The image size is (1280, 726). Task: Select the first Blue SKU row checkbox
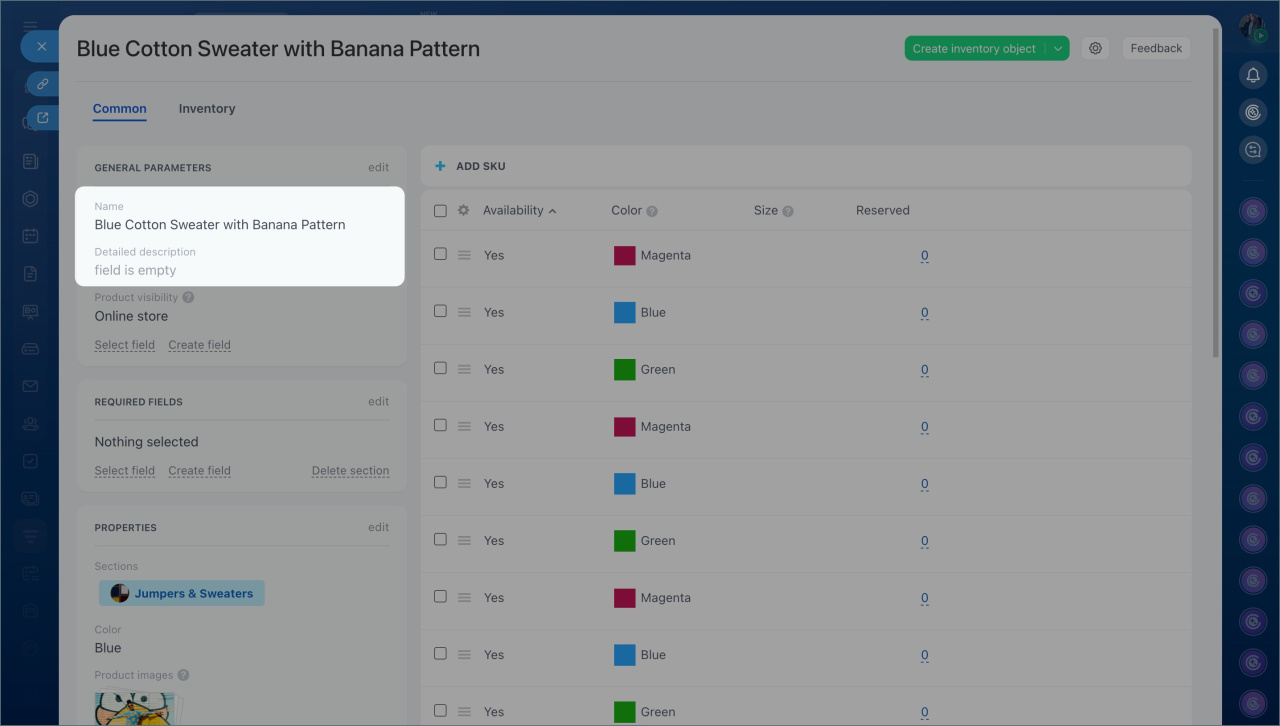440,312
